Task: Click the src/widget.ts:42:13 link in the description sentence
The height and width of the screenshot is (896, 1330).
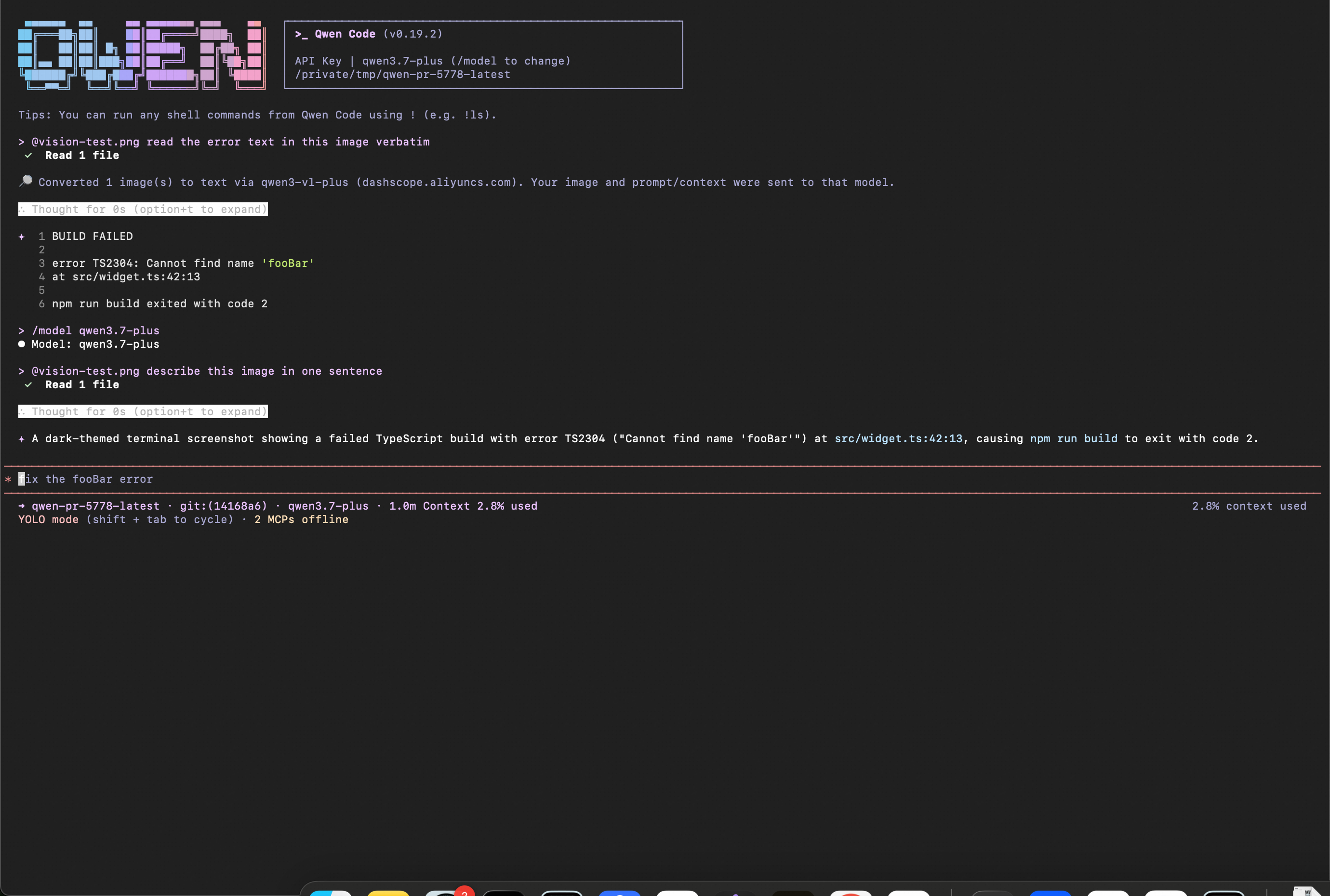Action: pos(899,439)
